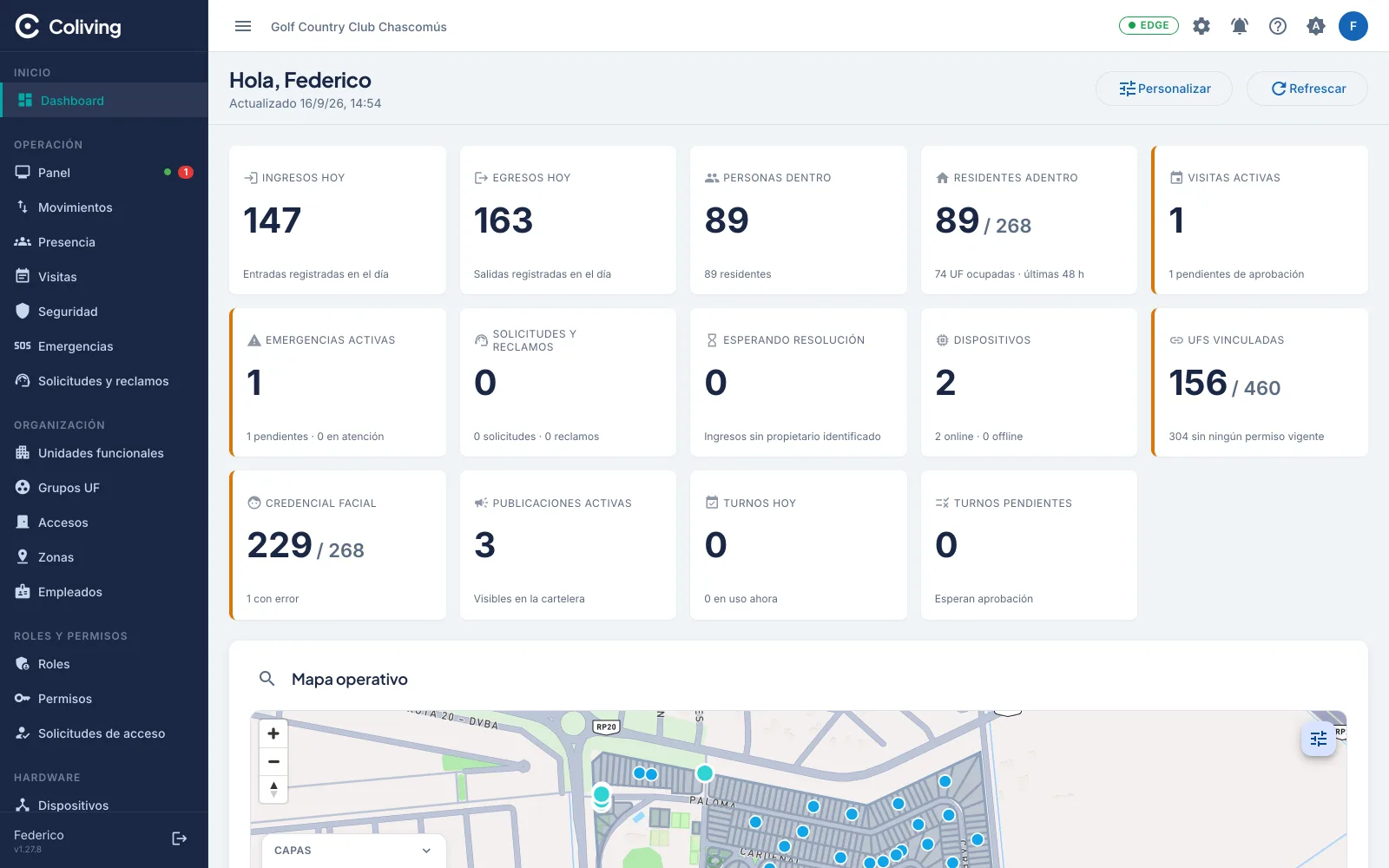Open Movimientos in the sidebar
Viewport: 1389px width, 868px height.
[x=104, y=207]
